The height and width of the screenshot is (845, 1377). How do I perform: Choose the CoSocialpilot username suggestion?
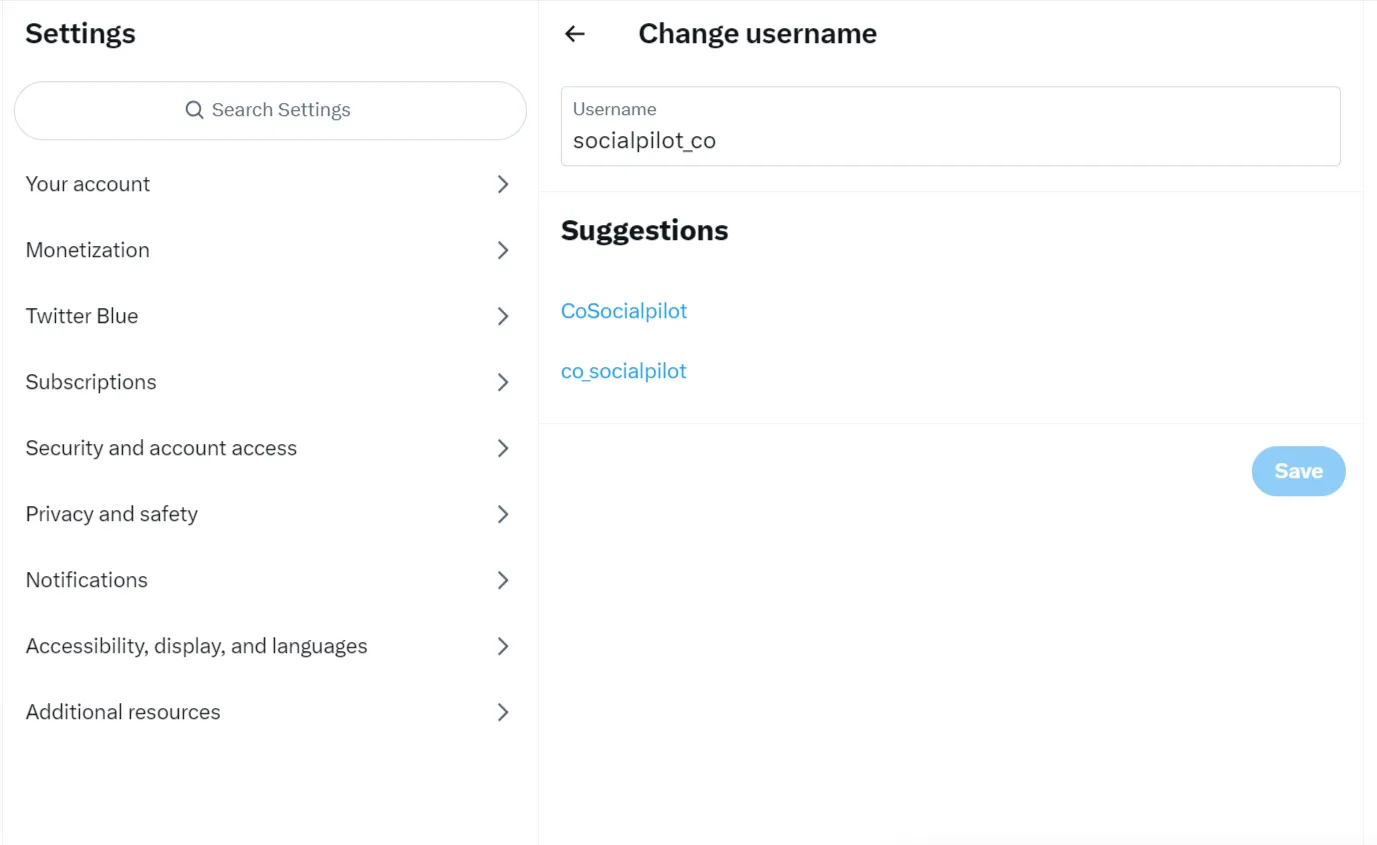624,311
